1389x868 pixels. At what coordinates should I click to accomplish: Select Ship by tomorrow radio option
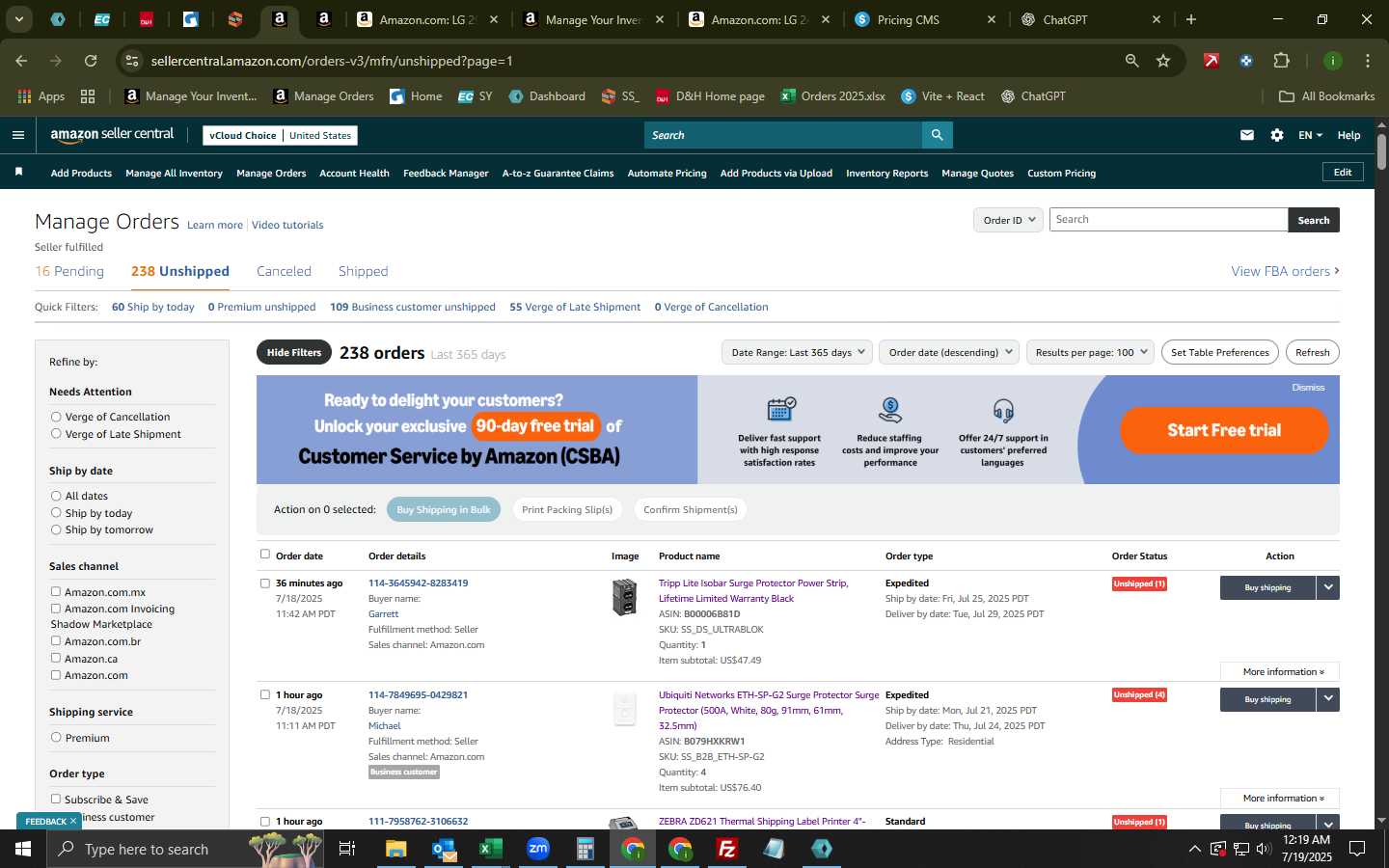(56, 529)
